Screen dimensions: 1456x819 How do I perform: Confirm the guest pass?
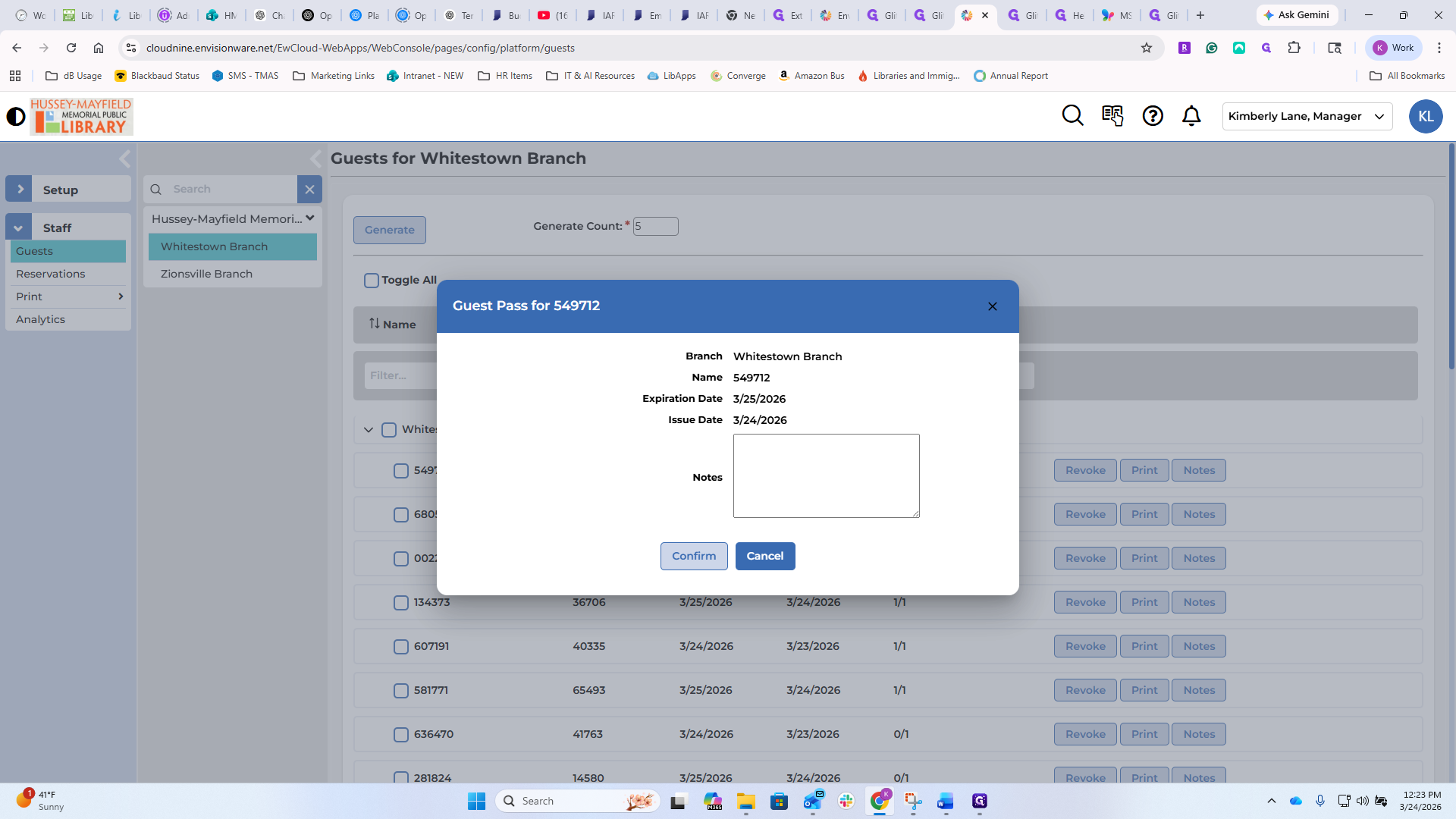693,556
